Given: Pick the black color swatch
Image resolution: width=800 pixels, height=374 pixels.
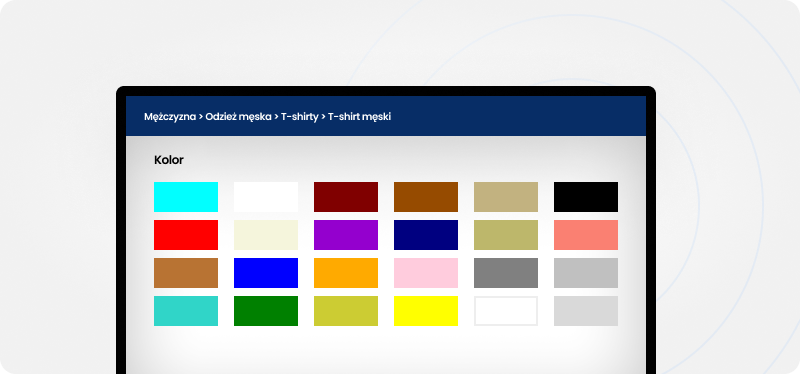Looking at the screenshot, I should pyautogui.click(x=586, y=197).
